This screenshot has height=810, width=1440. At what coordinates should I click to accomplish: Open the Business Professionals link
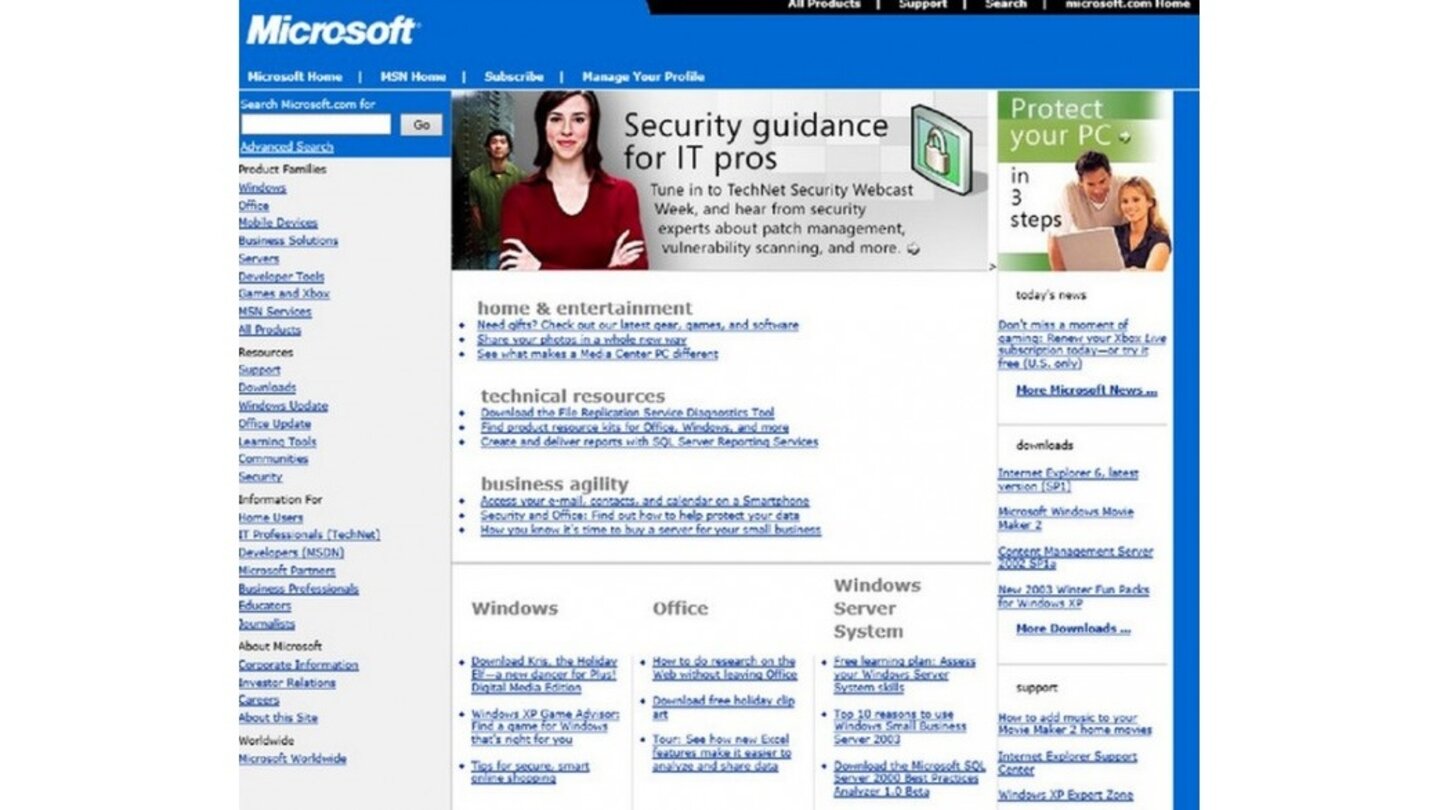point(298,589)
